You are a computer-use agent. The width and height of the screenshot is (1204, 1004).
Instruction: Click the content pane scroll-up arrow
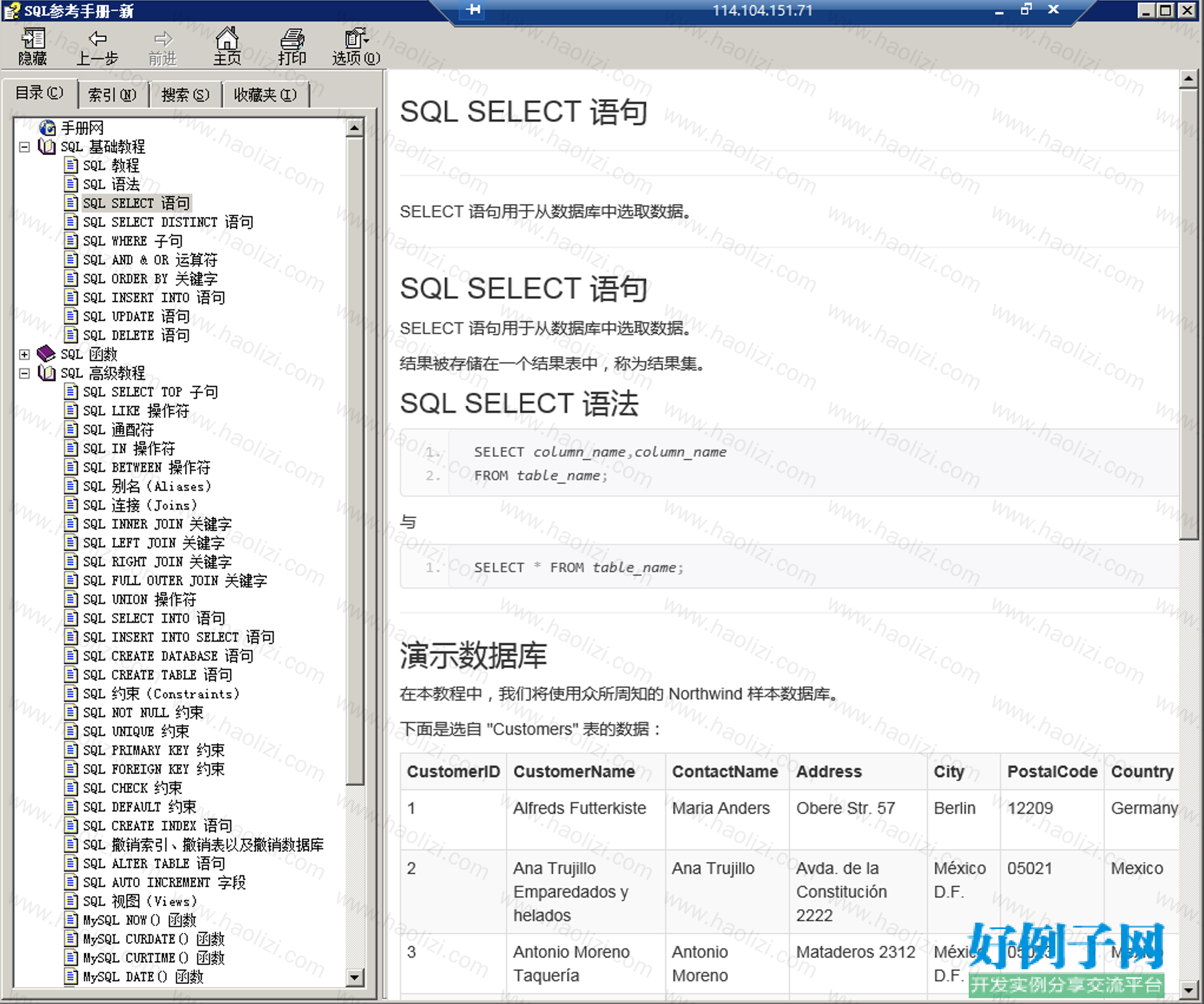(x=1189, y=79)
